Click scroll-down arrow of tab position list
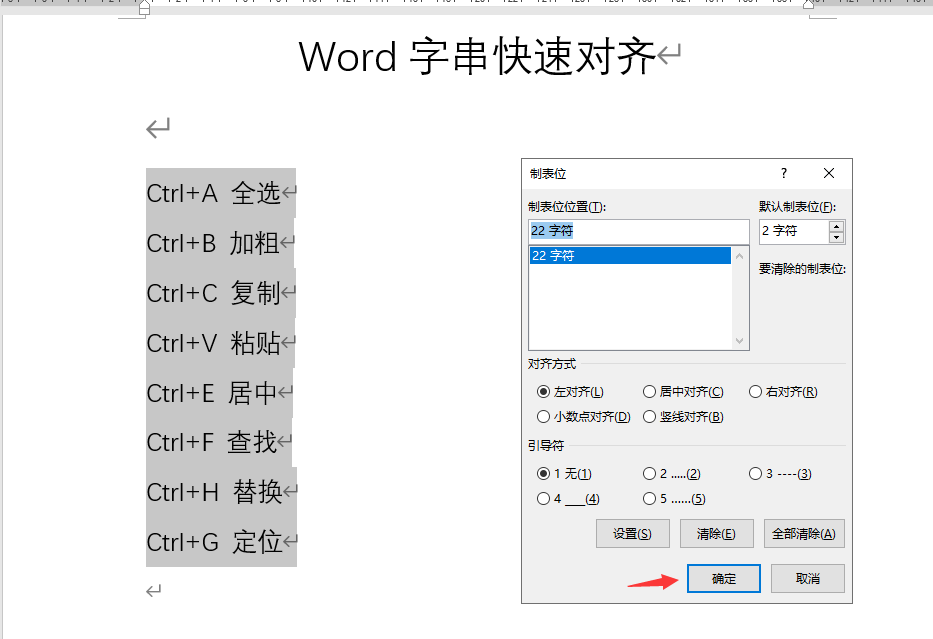This screenshot has width=933, height=639. (740, 341)
